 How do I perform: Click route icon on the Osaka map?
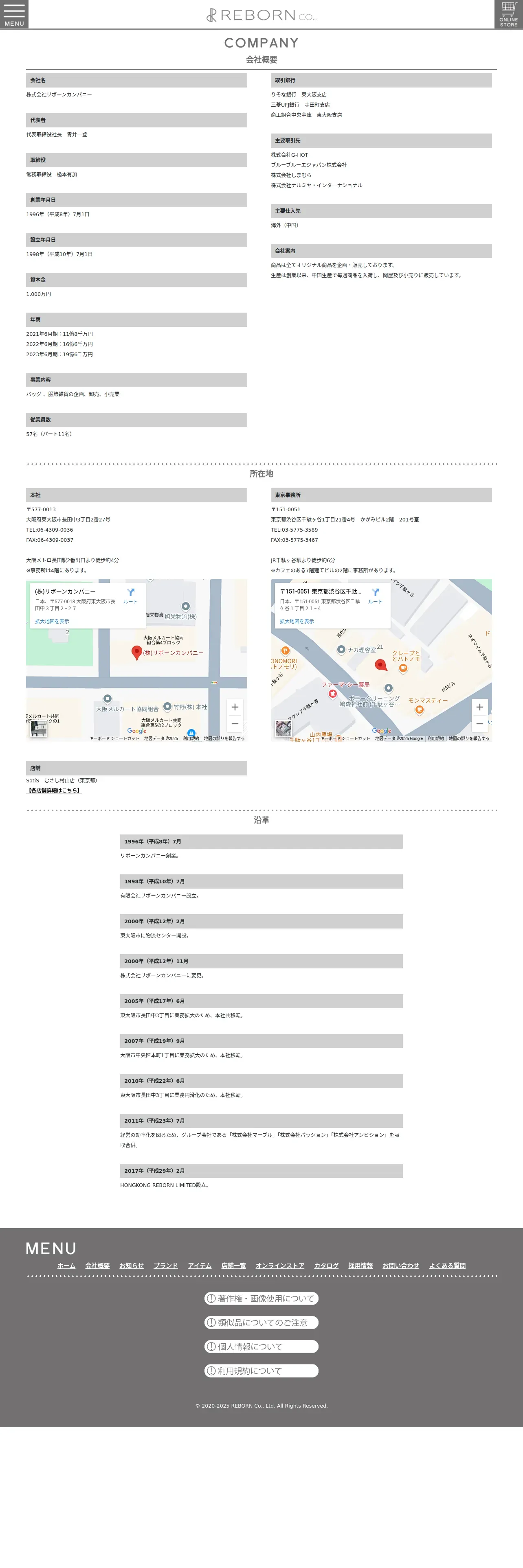(130, 595)
